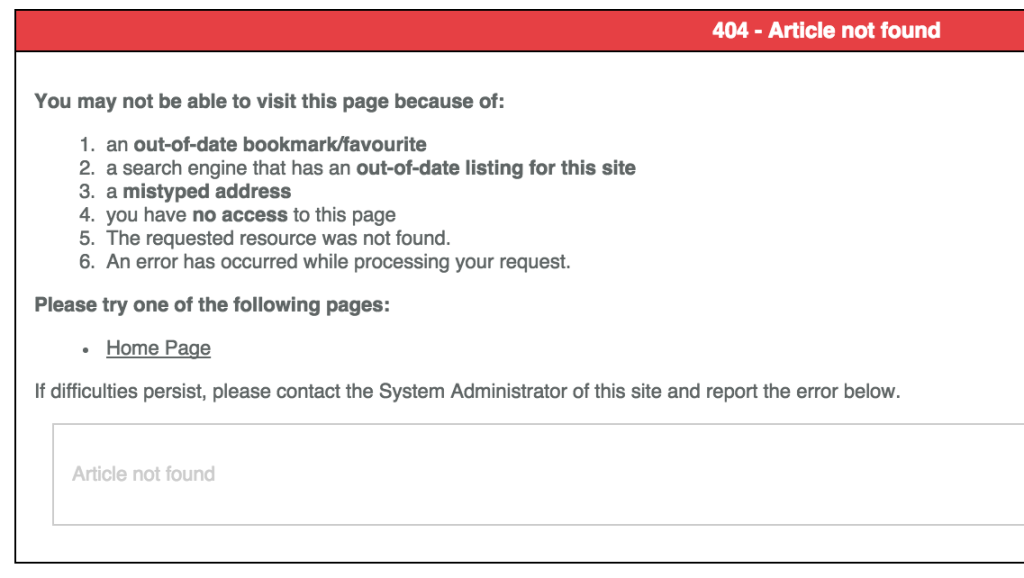Click the "Please try one of the following pages:" heading
The height and width of the screenshot is (578, 1024).
tap(212, 305)
